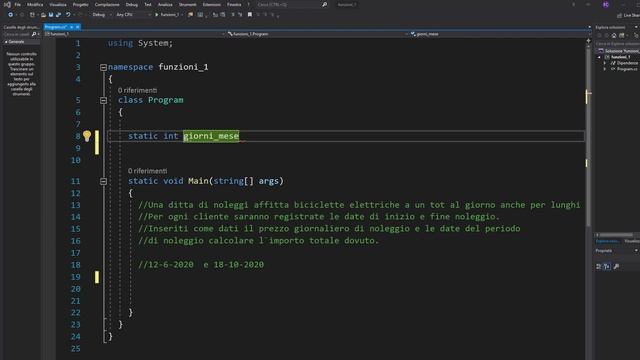Open the Debug menu
The height and width of the screenshot is (360, 640).
131,4
